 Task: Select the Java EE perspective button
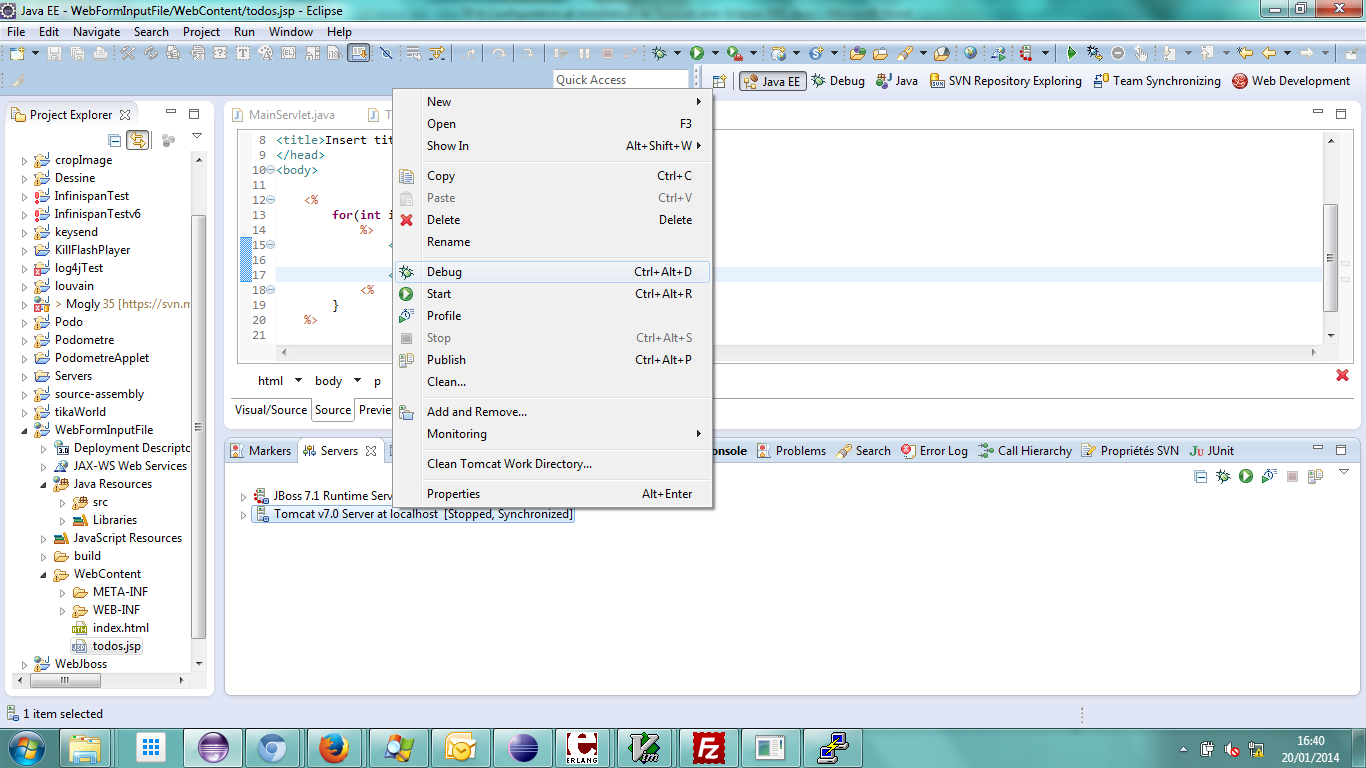pos(772,81)
